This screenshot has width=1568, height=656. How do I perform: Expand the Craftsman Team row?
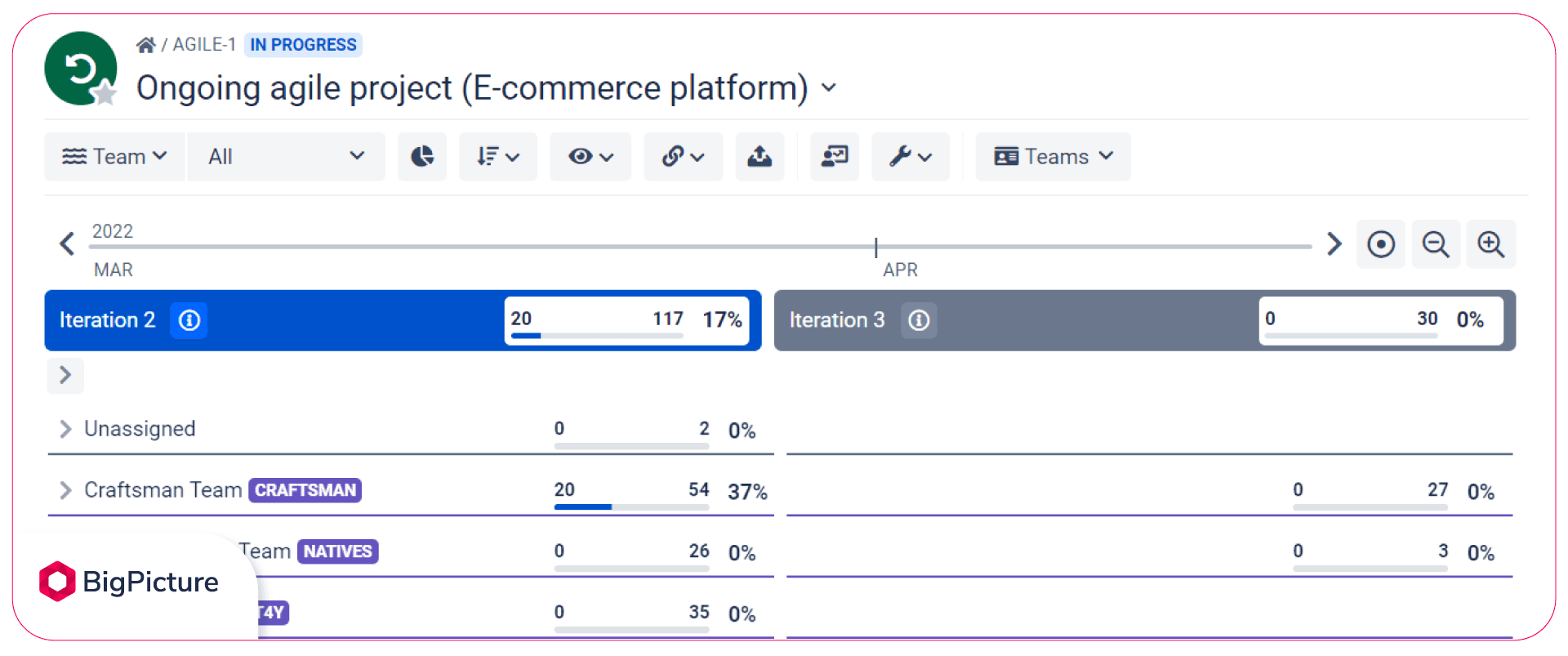pos(65,490)
